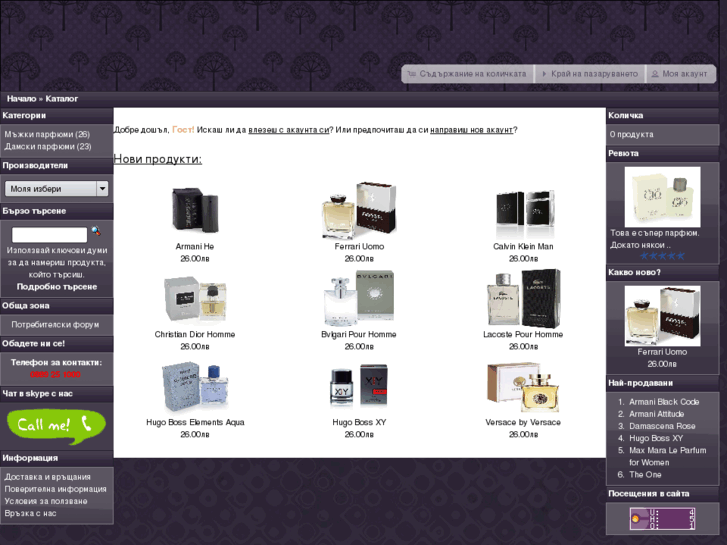Click the Количка box heading
This screenshot has width=727, height=545.
(625, 115)
